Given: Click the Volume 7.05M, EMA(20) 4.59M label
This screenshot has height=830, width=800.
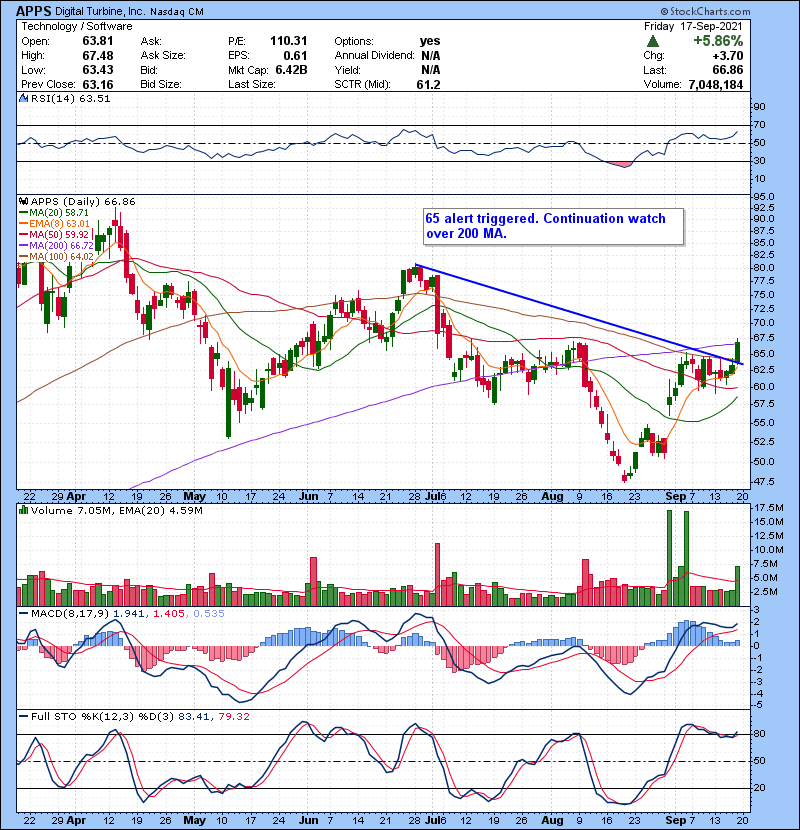Looking at the screenshot, I should coord(116,510).
